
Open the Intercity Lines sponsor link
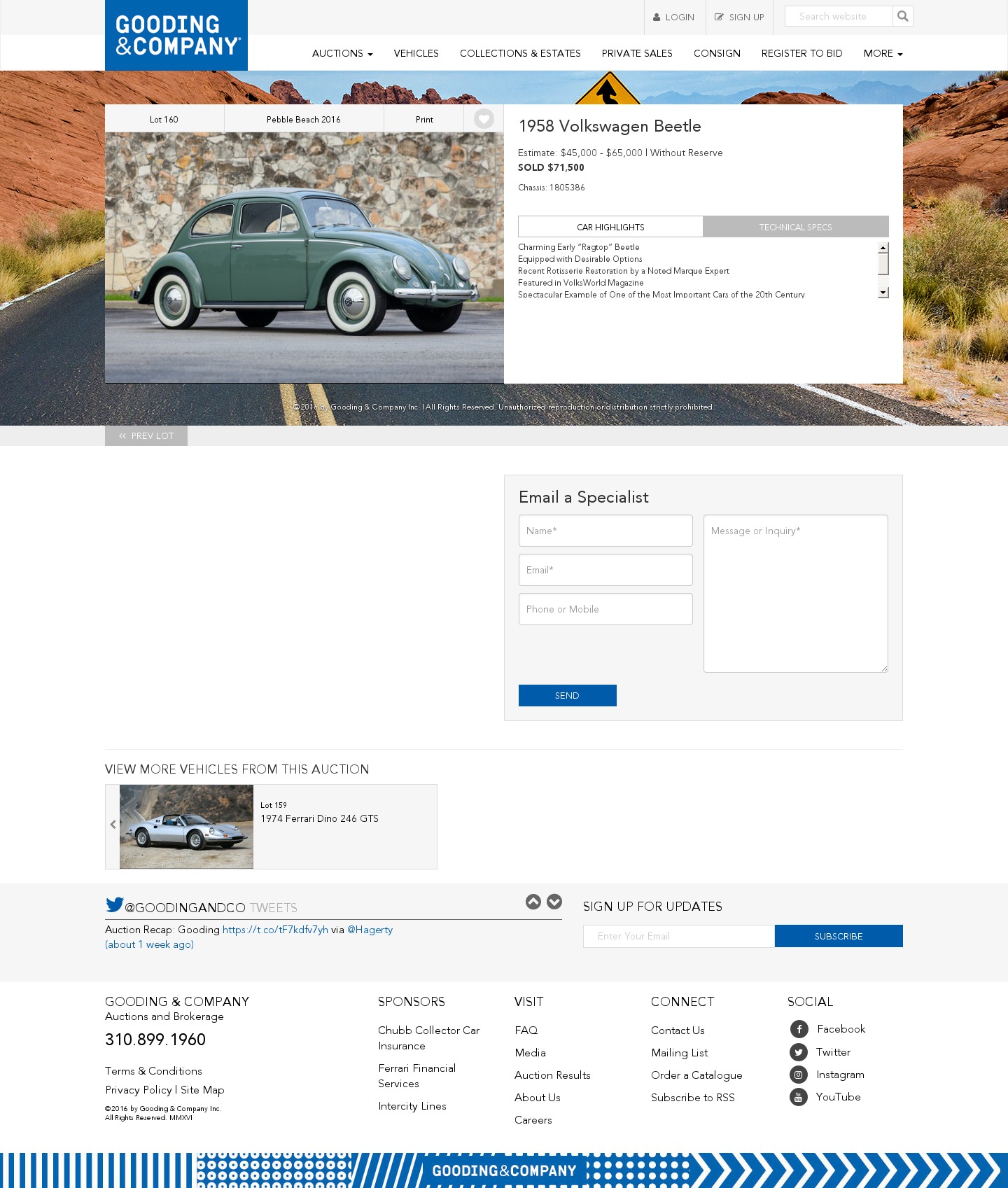[412, 1106]
